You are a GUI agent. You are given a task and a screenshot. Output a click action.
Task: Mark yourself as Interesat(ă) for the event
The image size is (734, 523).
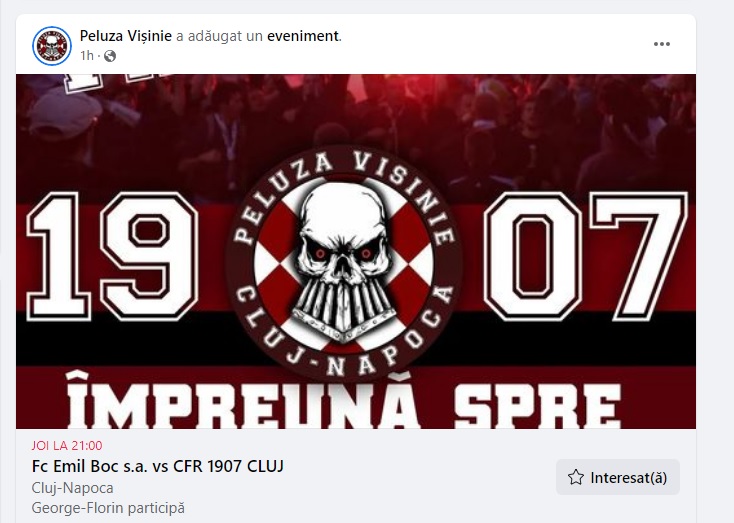[617, 477]
